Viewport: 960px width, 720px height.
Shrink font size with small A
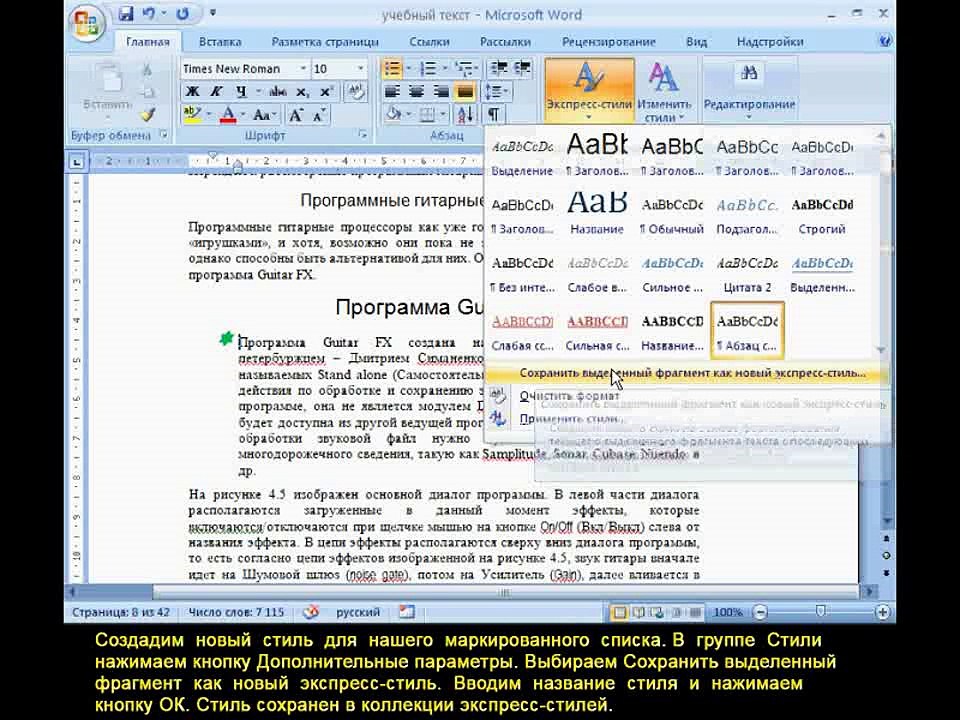tap(318, 114)
